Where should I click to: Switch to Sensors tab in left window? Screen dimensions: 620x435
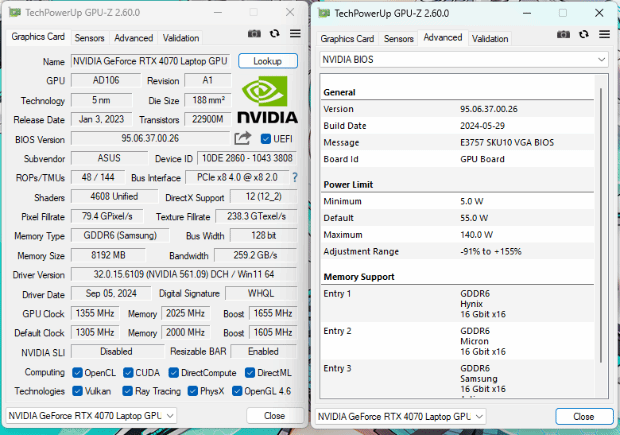point(89,38)
